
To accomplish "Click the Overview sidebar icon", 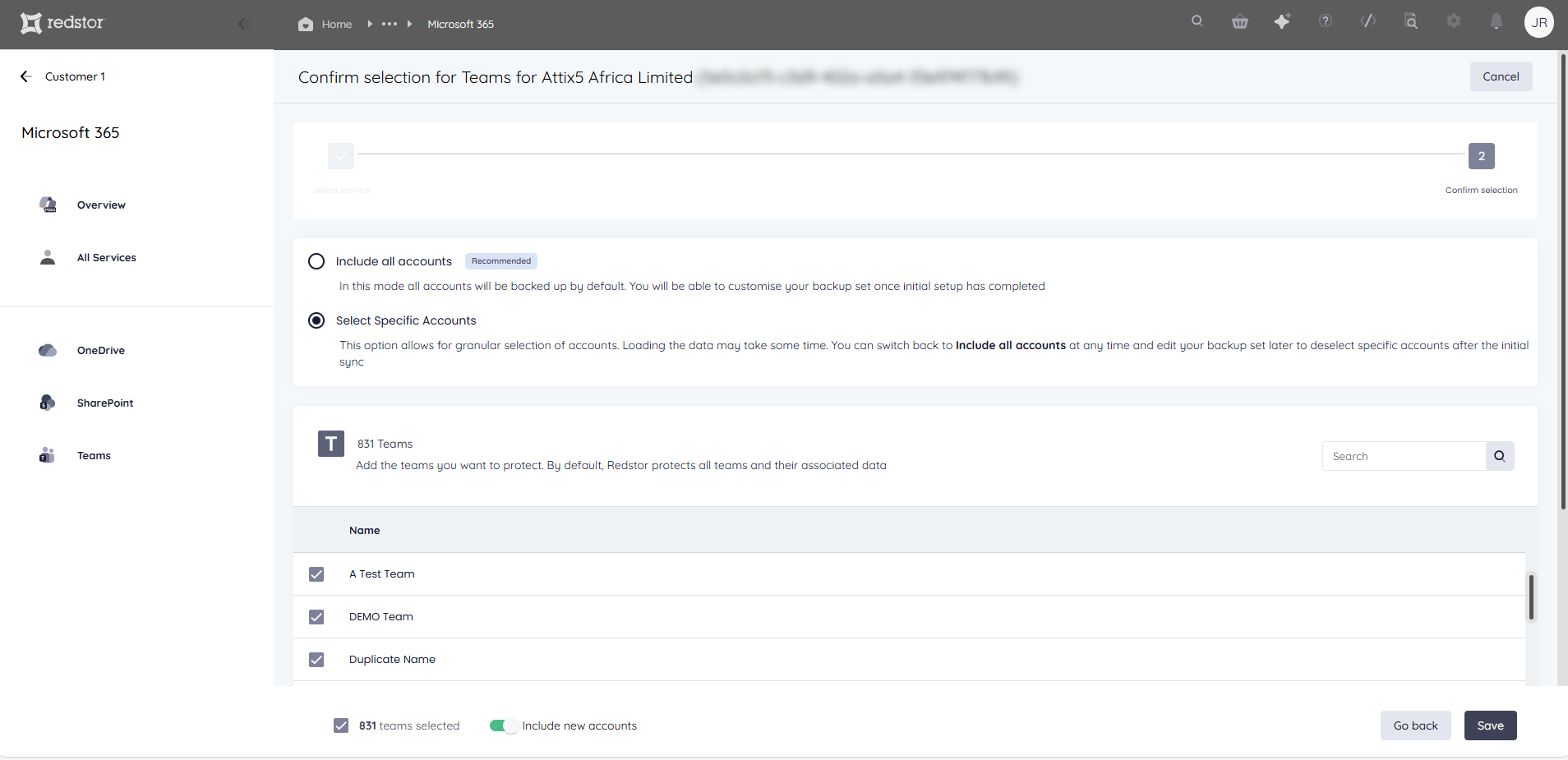I will 48,205.
